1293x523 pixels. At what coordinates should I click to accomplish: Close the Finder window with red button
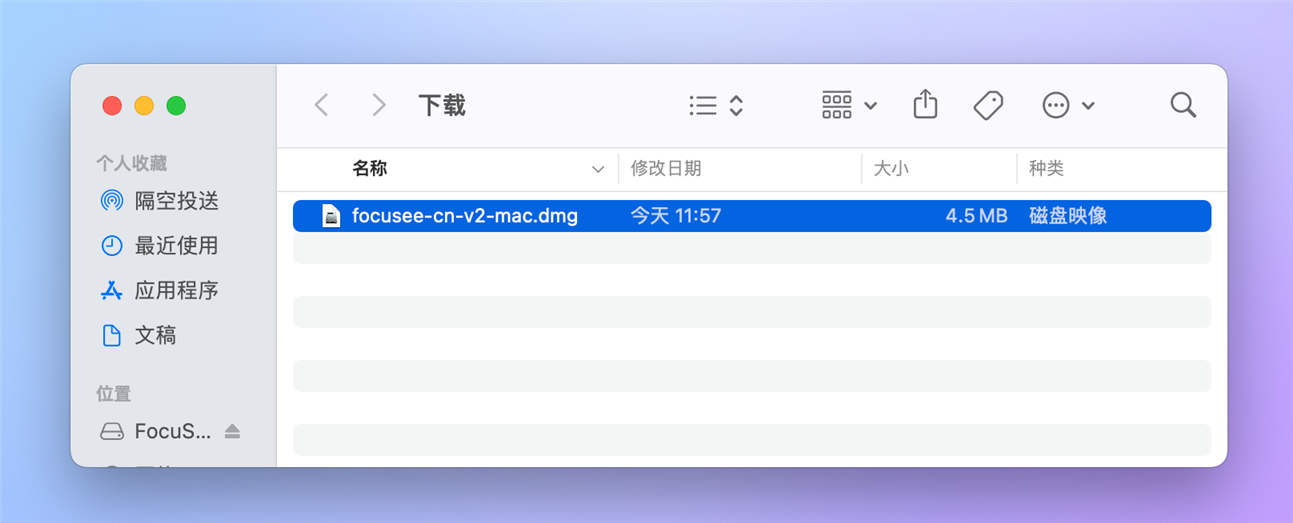[112, 106]
